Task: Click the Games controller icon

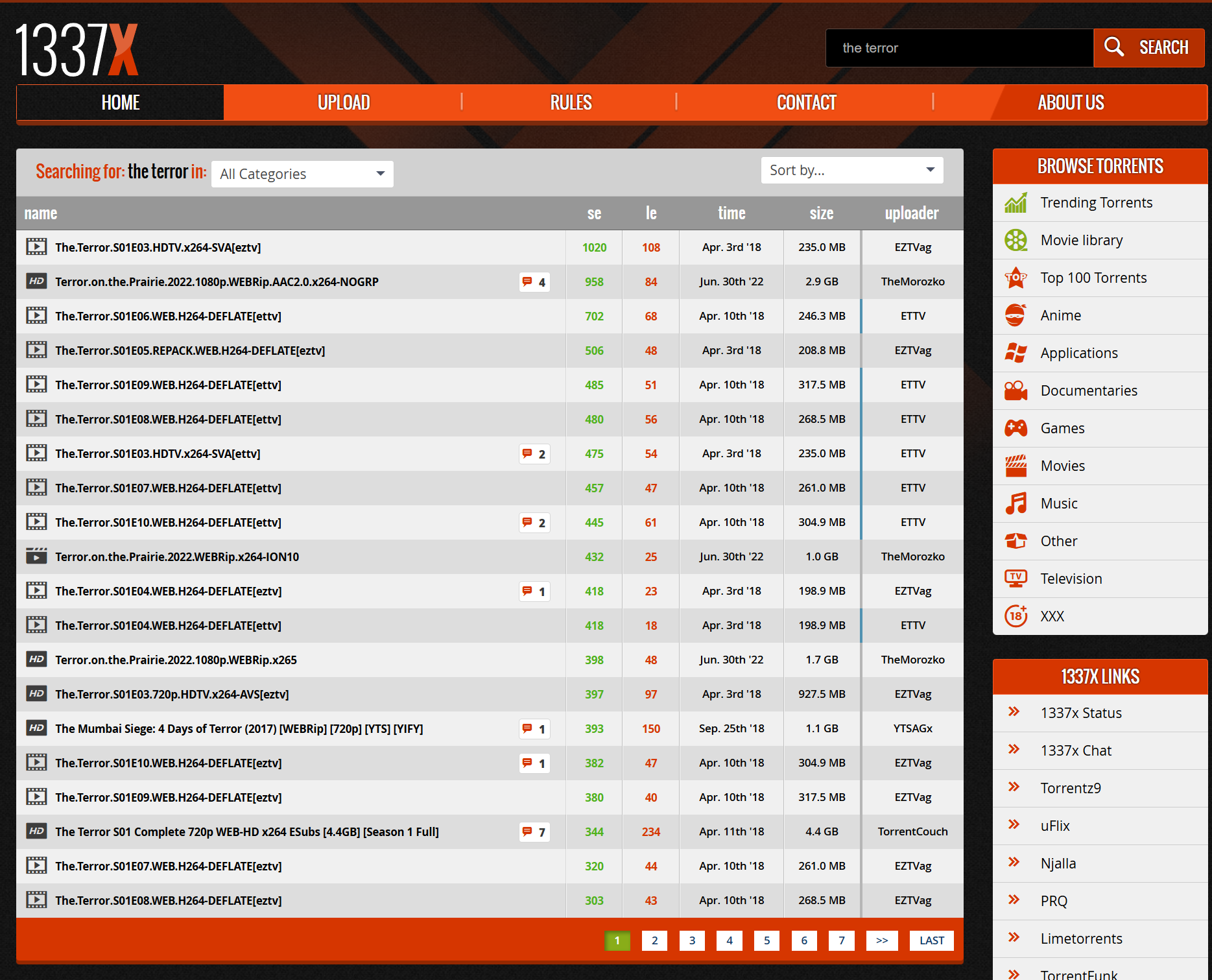Action: coord(1016,428)
